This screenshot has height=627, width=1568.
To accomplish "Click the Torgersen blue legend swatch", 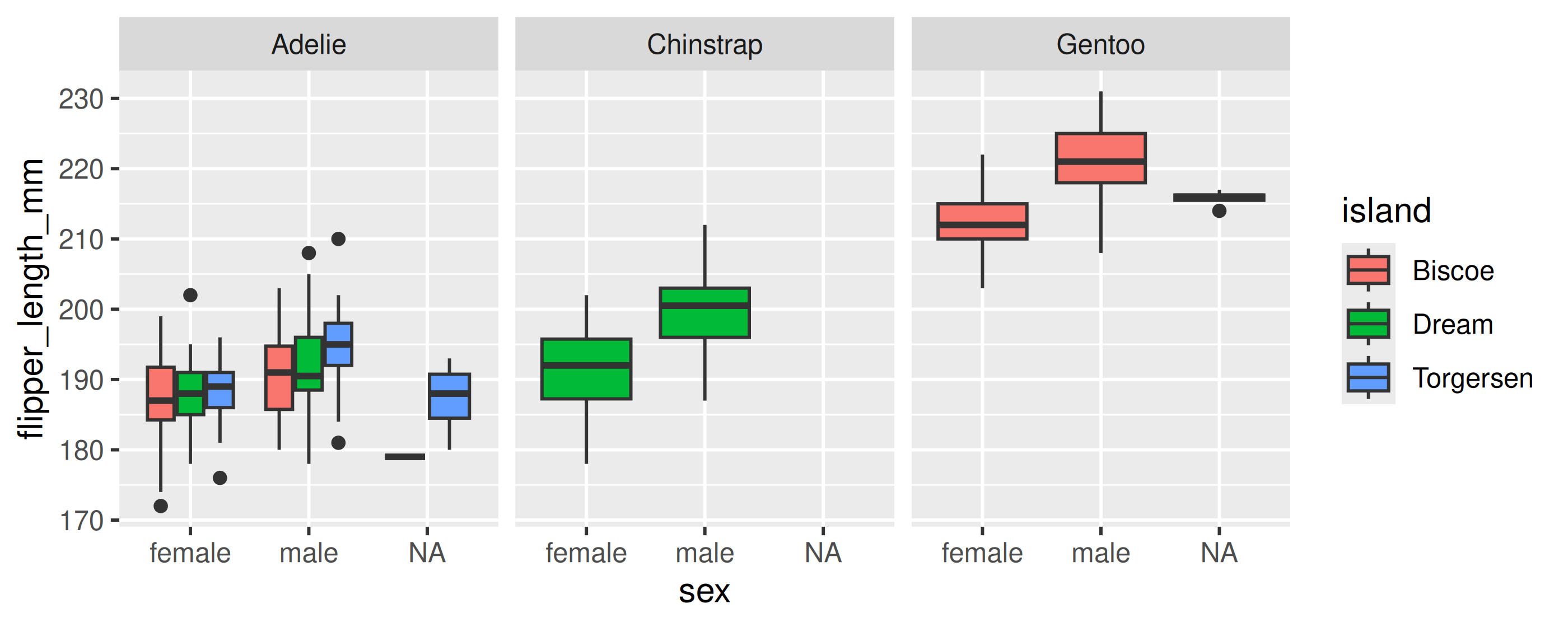I will 1368,377.
